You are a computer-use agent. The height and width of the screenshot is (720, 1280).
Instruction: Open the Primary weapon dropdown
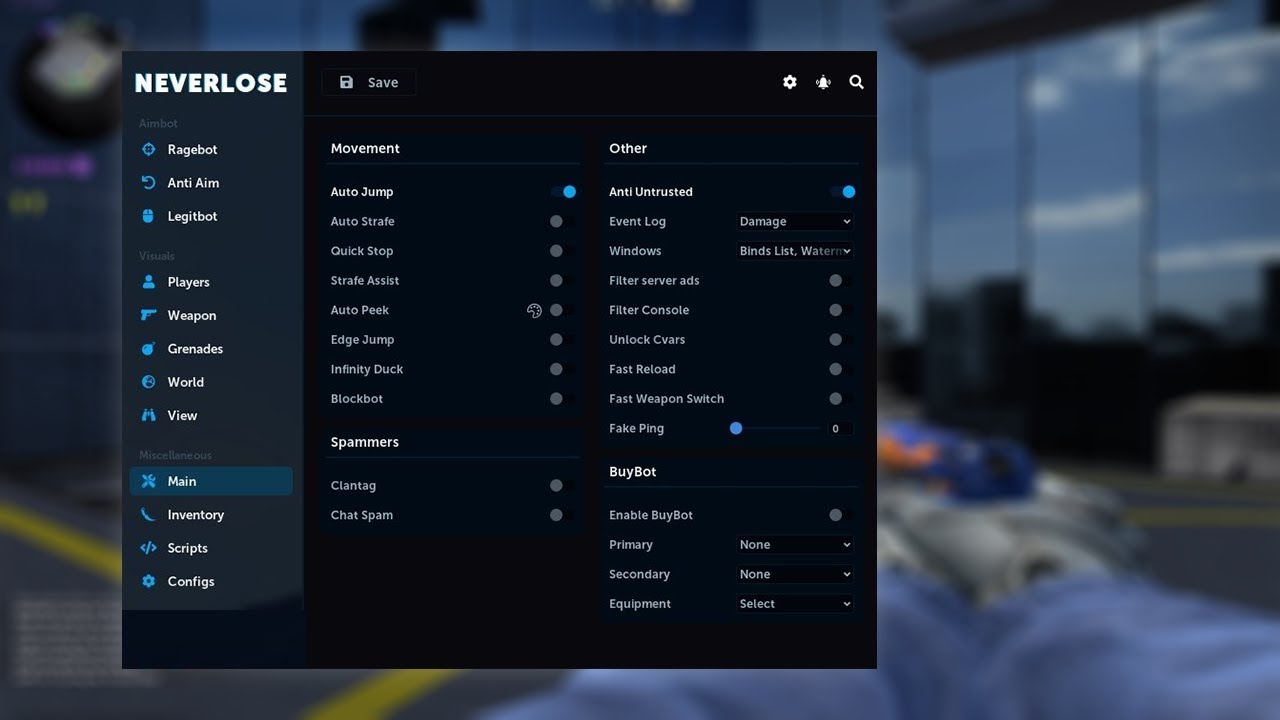[795, 544]
